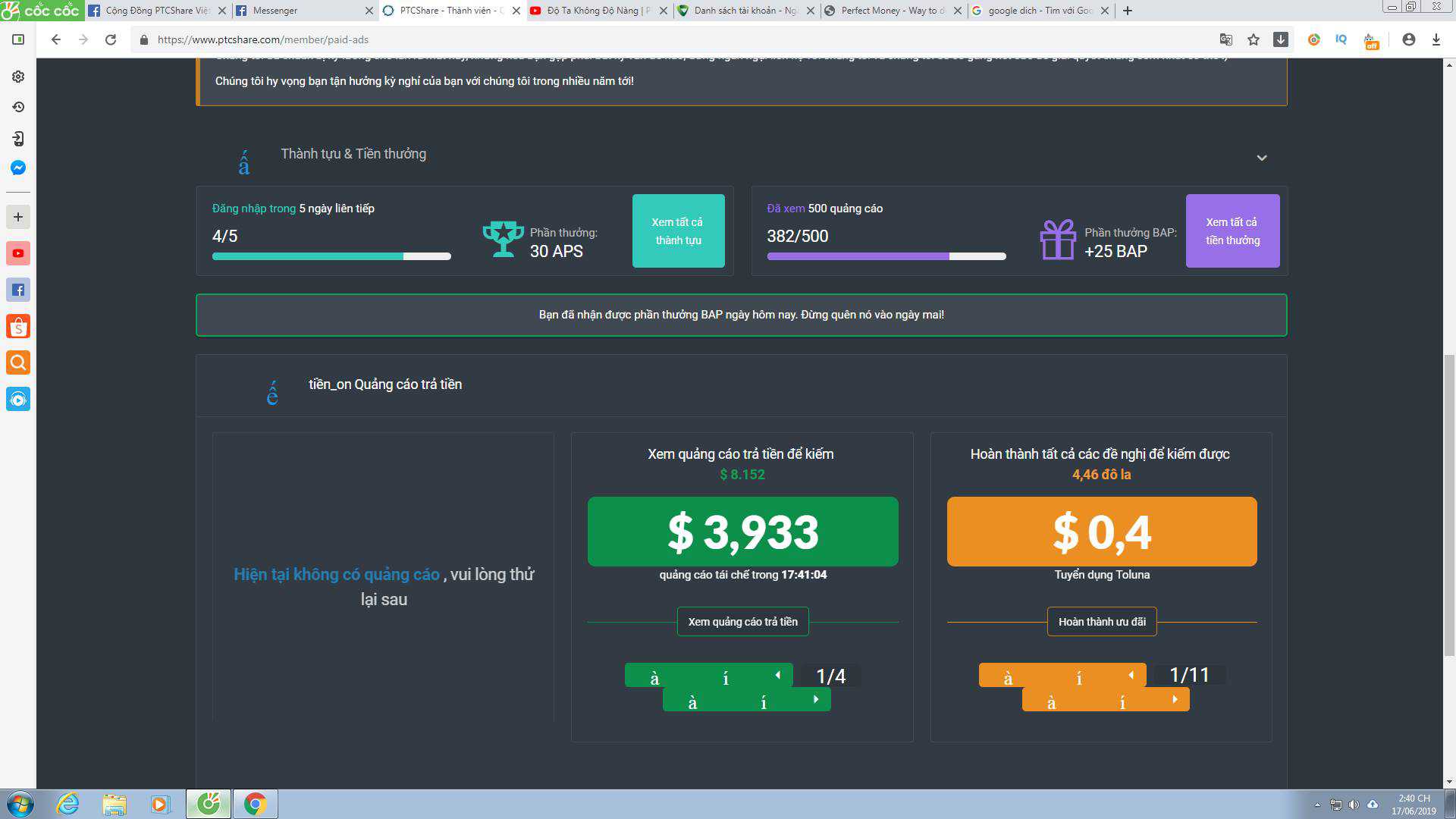Open the downloads arrow at toolbar end
Viewport: 1456px width, 819px height.
1436,39
